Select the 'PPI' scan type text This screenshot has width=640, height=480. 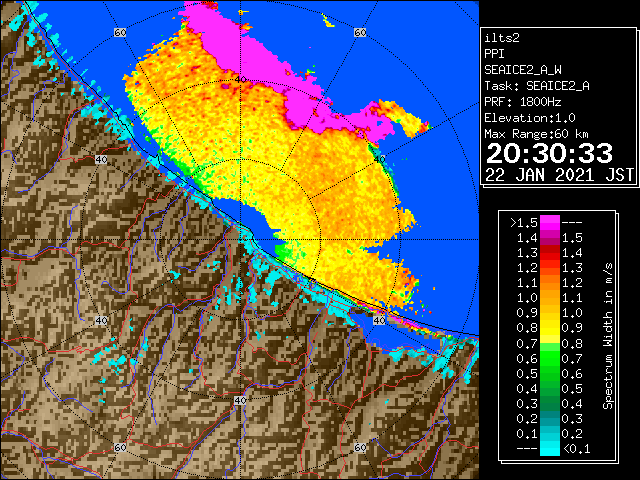pyautogui.click(x=494, y=54)
